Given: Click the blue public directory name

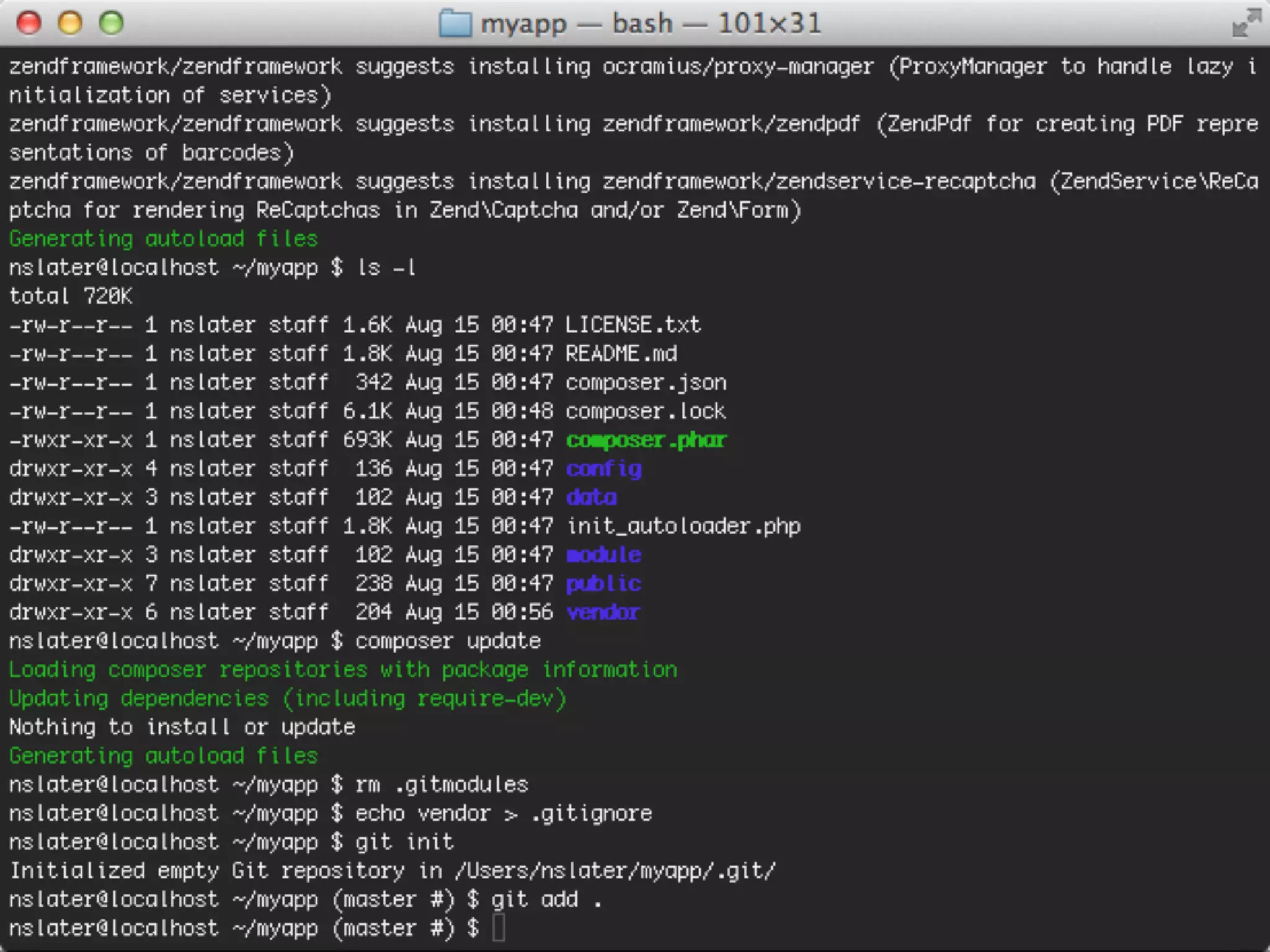Looking at the screenshot, I should pyautogui.click(x=603, y=584).
